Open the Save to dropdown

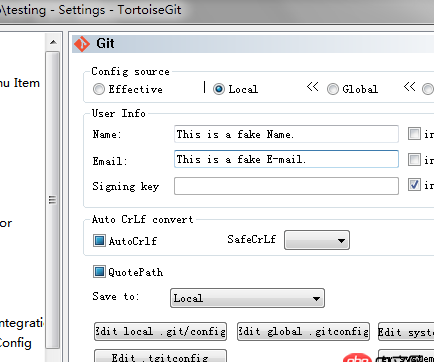[x=247, y=298]
